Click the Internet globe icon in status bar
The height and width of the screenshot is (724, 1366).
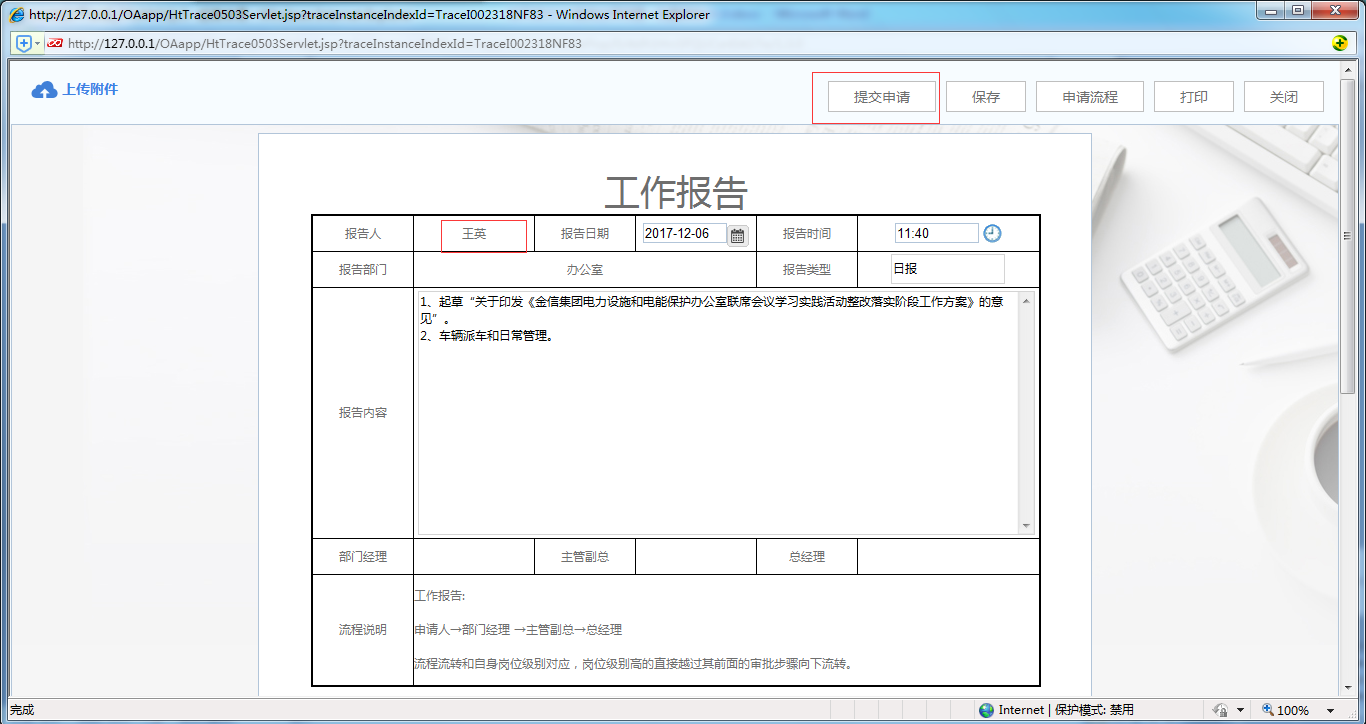(x=985, y=709)
